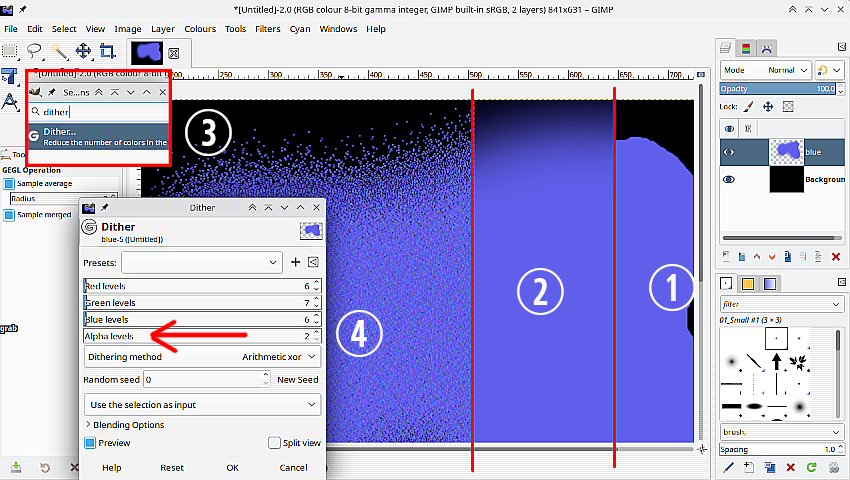This screenshot has height=480, width=850.
Task: Hide the blue layer
Action: 729,152
